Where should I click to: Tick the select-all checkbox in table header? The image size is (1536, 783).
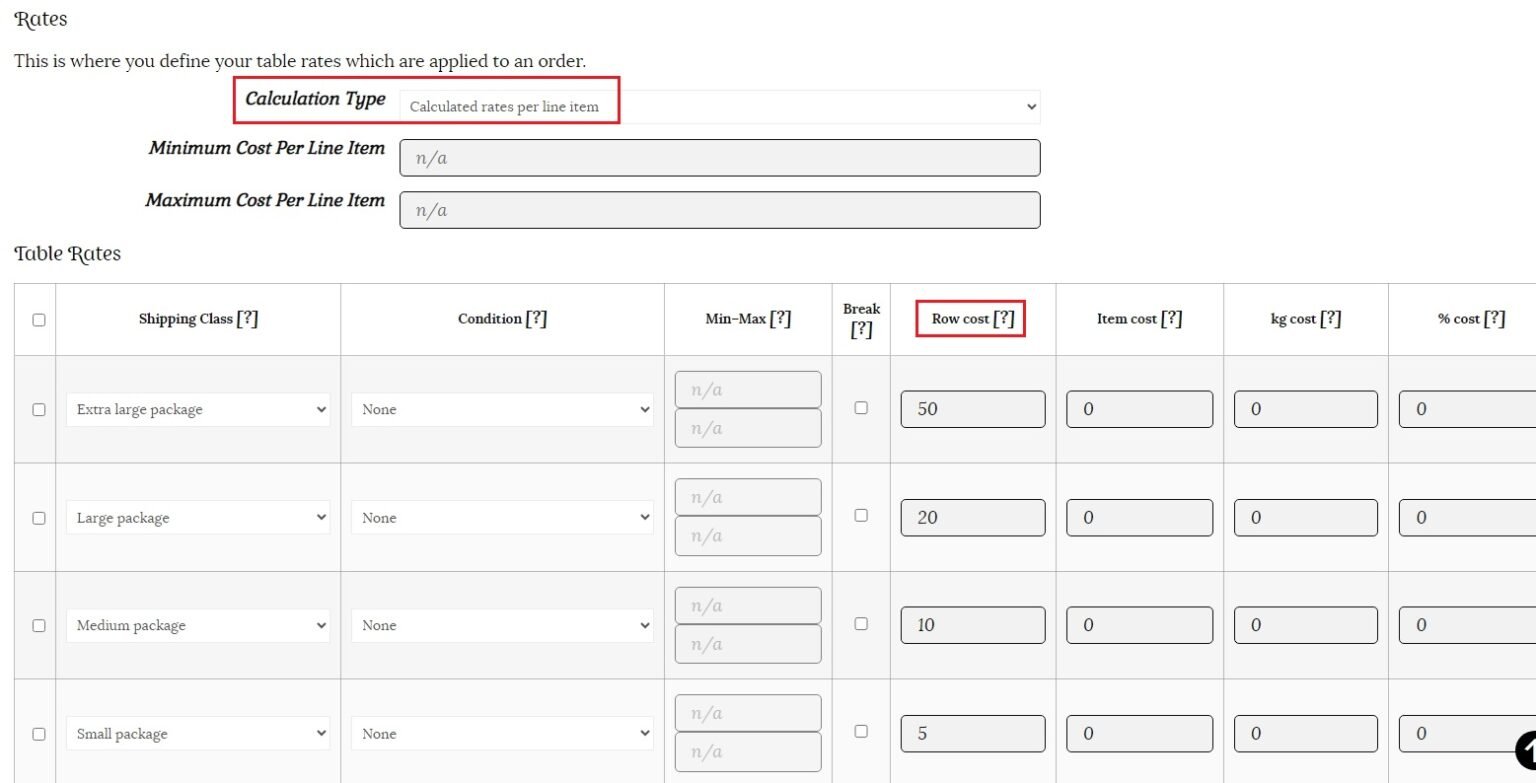[x=39, y=320]
